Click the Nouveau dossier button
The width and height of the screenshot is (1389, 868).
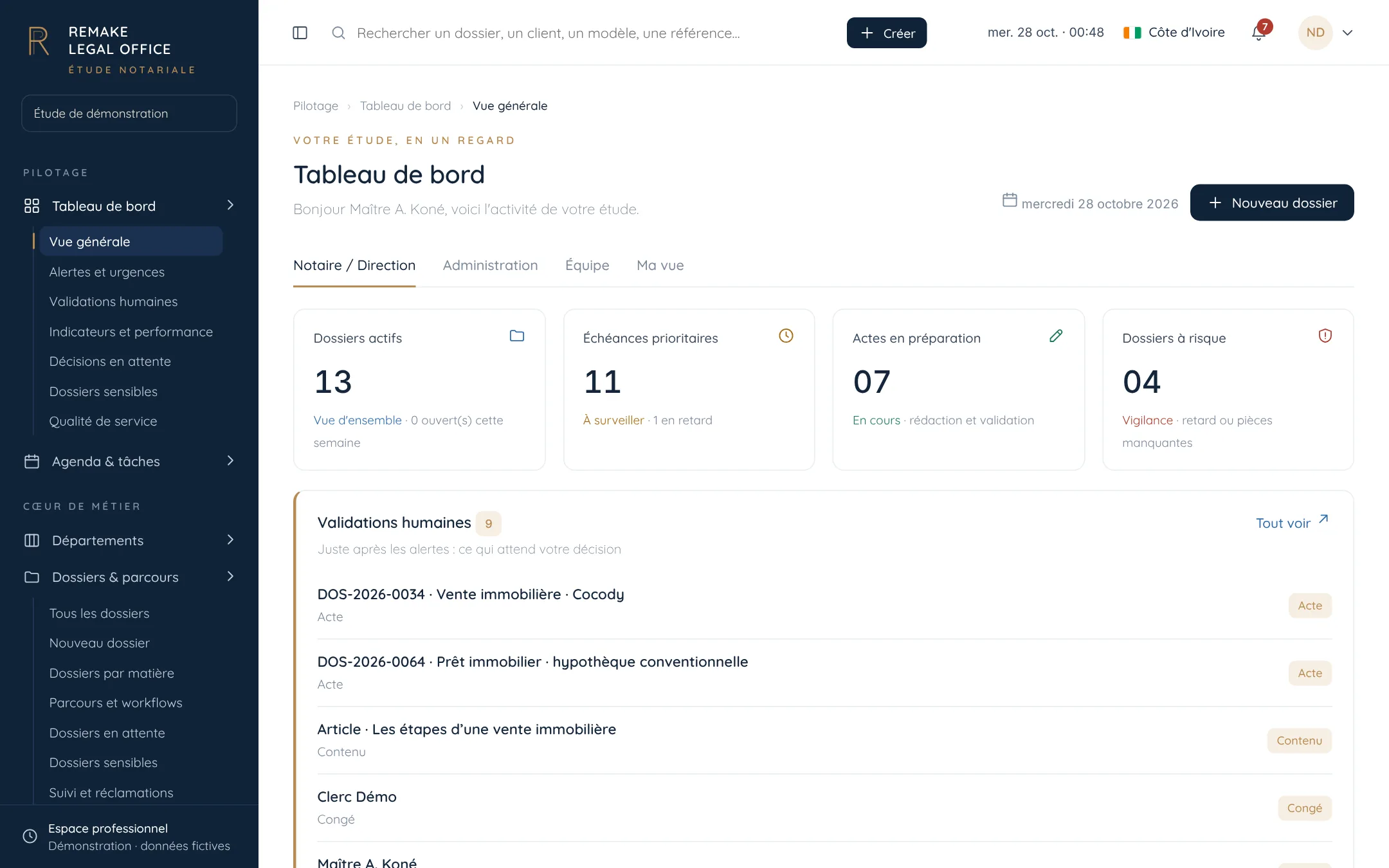click(x=1272, y=203)
